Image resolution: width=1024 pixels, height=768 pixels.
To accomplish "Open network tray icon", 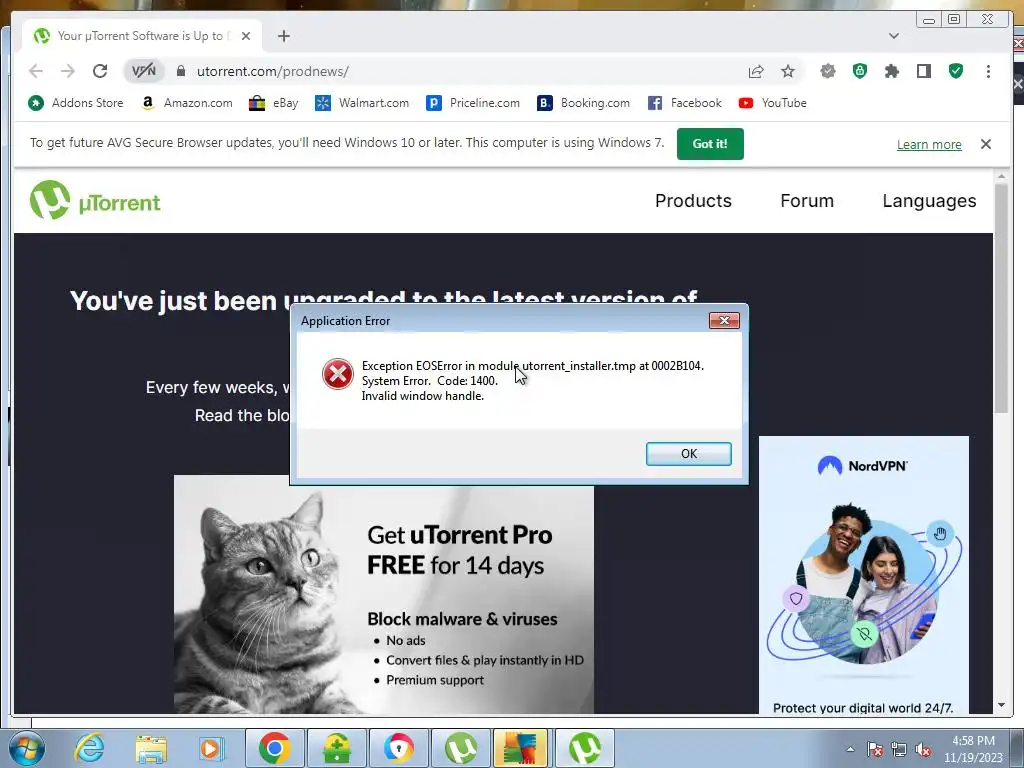I will (x=899, y=749).
